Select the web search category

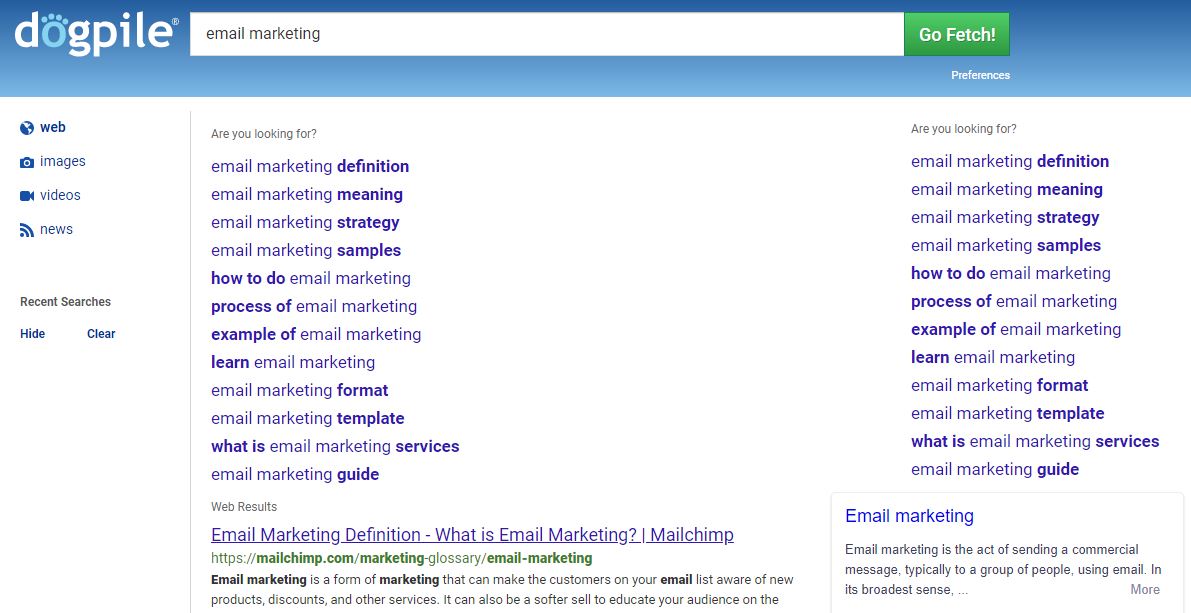(52, 128)
